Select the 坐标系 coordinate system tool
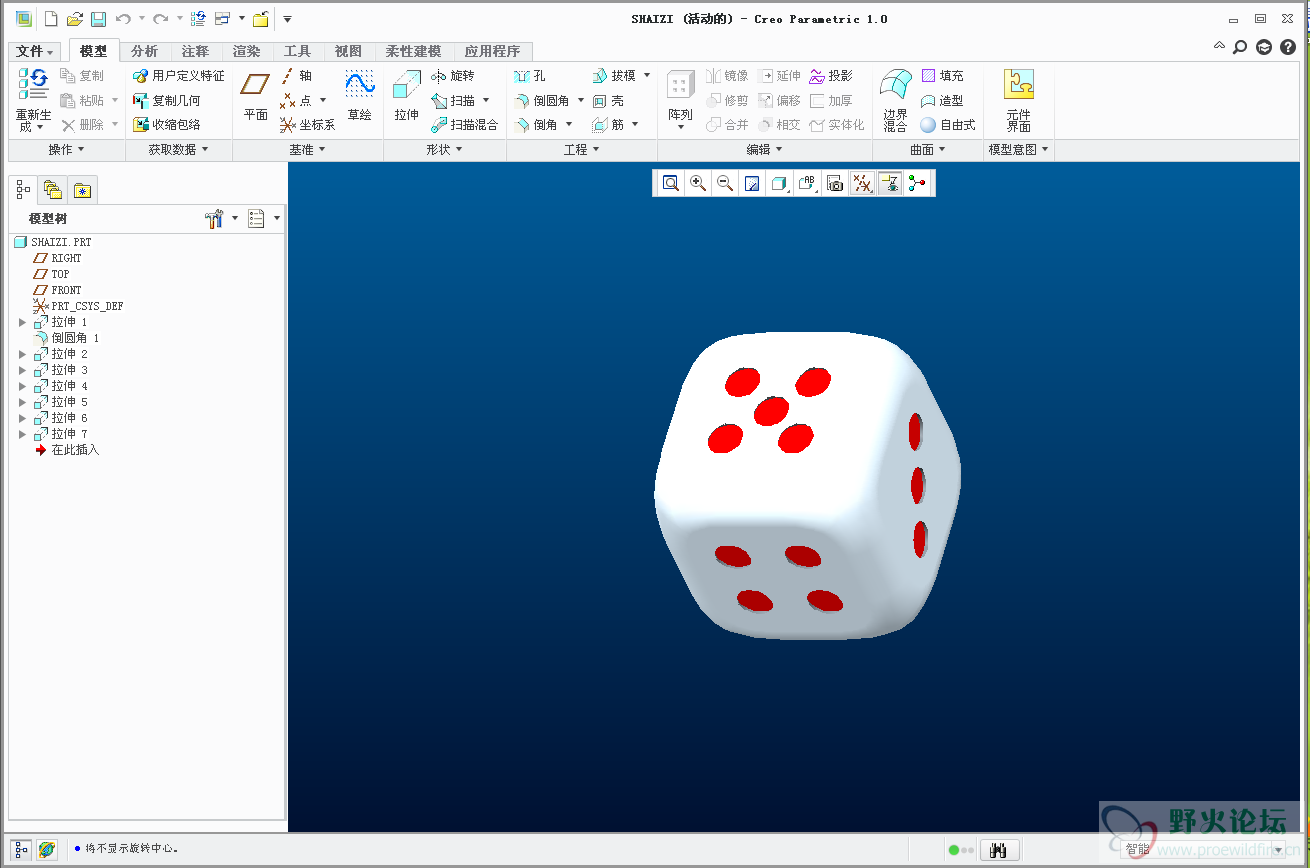 [308, 125]
